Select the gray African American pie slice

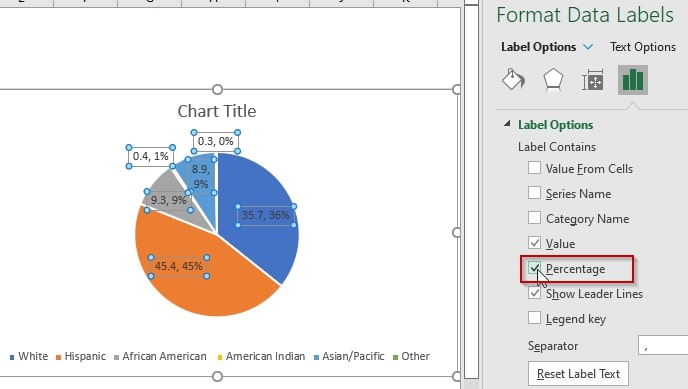(176, 186)
